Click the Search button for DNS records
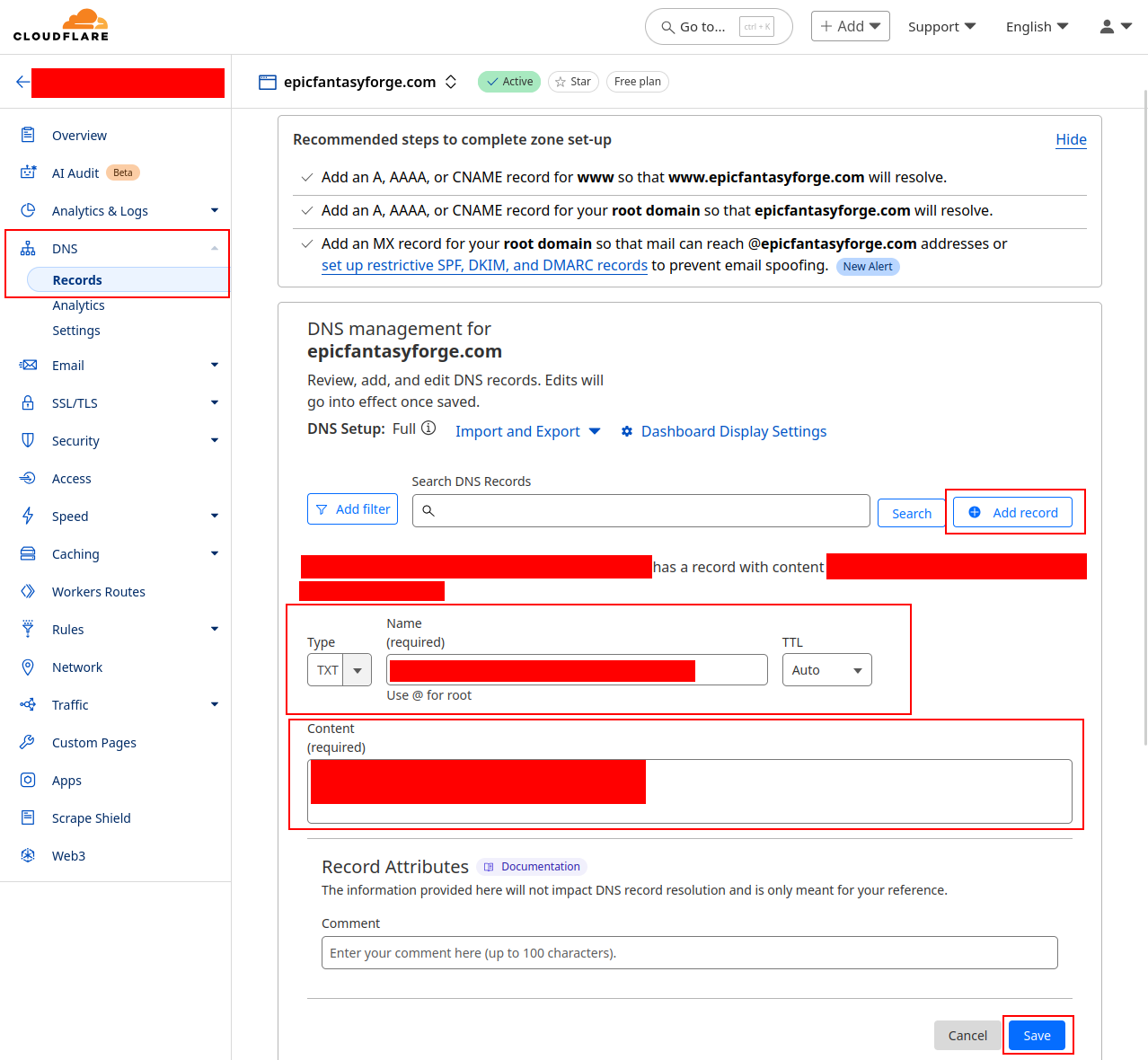Viewport: 1148px width, 1060px height. [912, 514]
